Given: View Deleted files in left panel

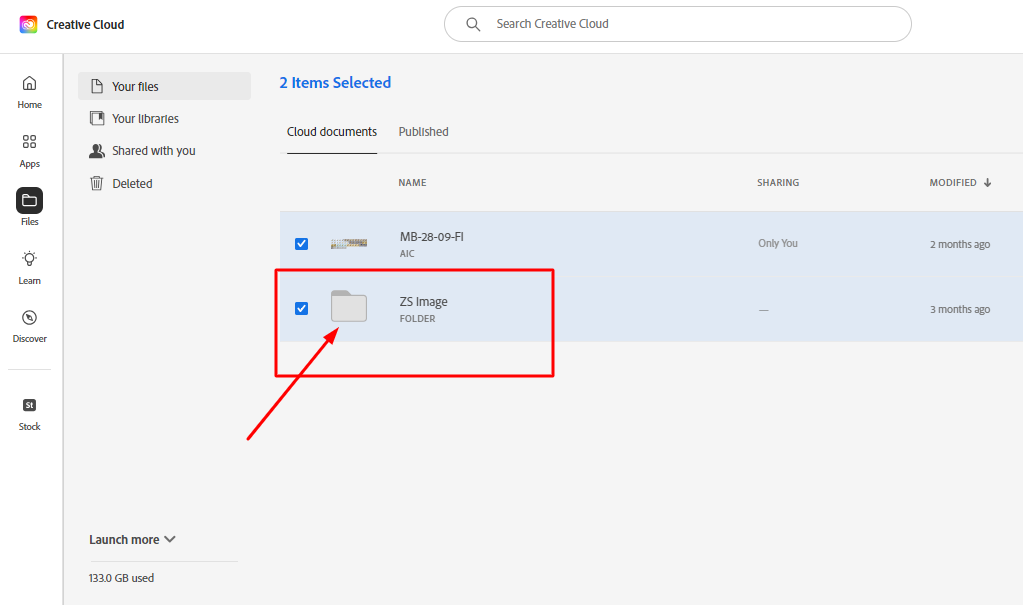Looking at the screenshot, I should point(132,184).
